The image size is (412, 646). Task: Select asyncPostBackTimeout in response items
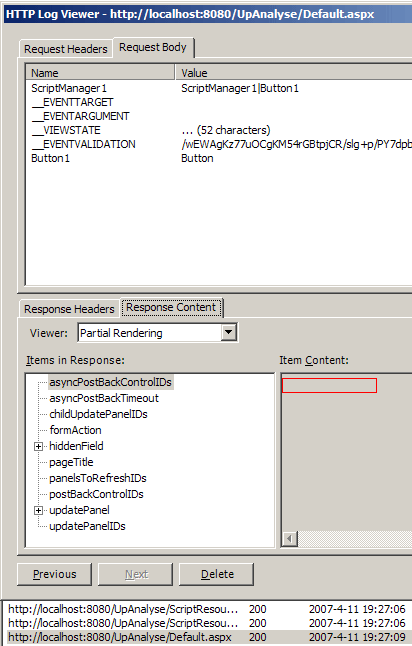(104, 398)
